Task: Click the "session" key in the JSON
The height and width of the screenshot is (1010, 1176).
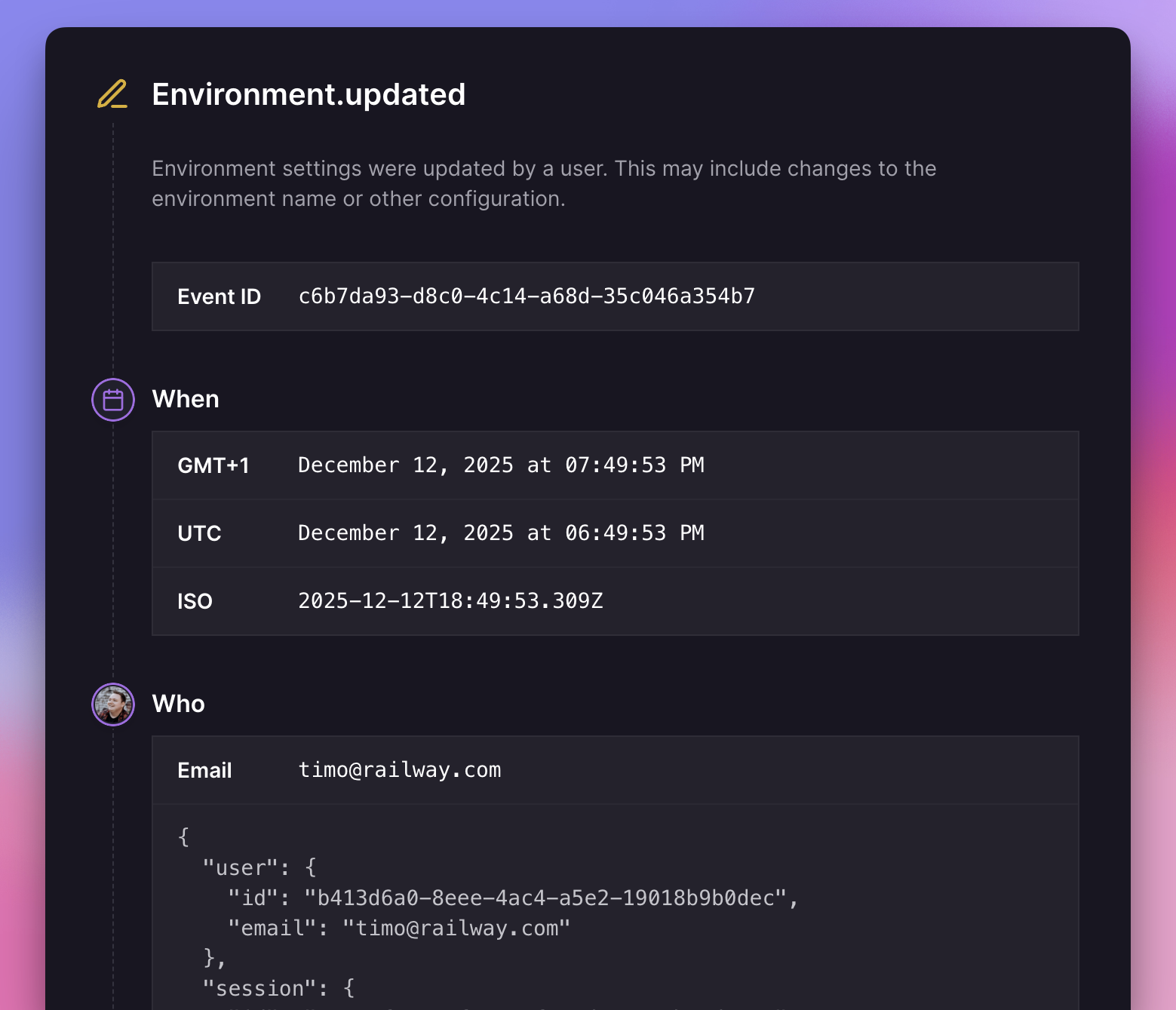Action: point(259,989)
